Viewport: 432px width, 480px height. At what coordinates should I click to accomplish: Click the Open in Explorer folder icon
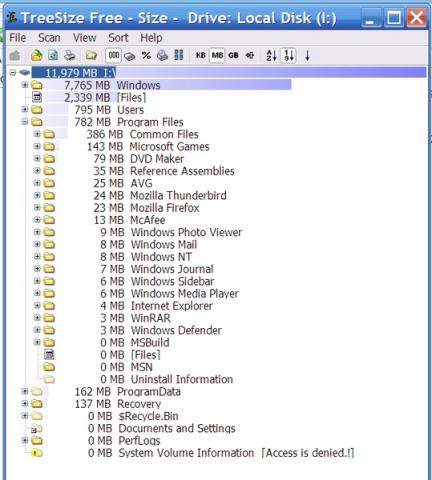tap(91, 55)
